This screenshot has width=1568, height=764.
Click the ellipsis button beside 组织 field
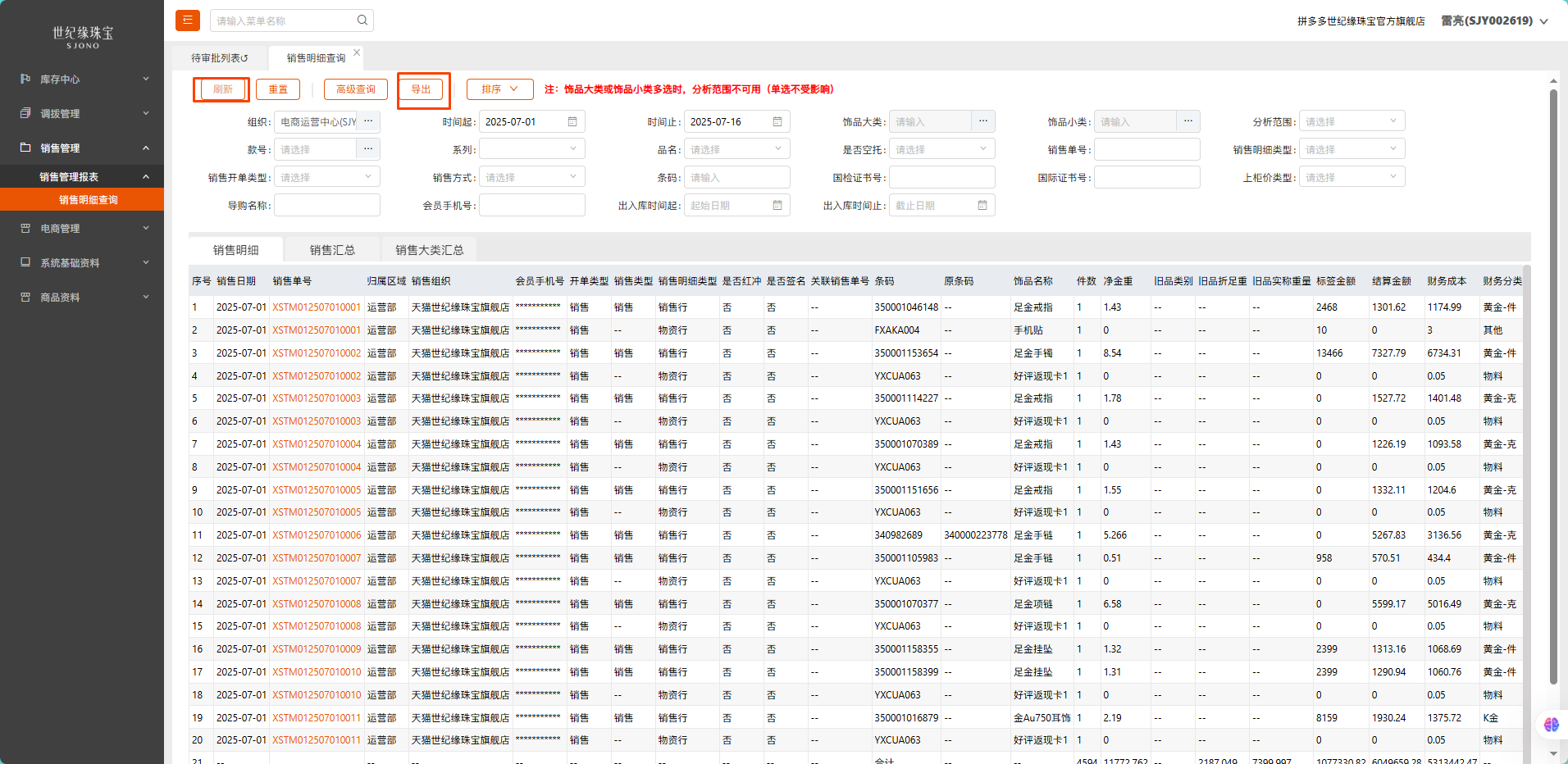coord(368,122)
